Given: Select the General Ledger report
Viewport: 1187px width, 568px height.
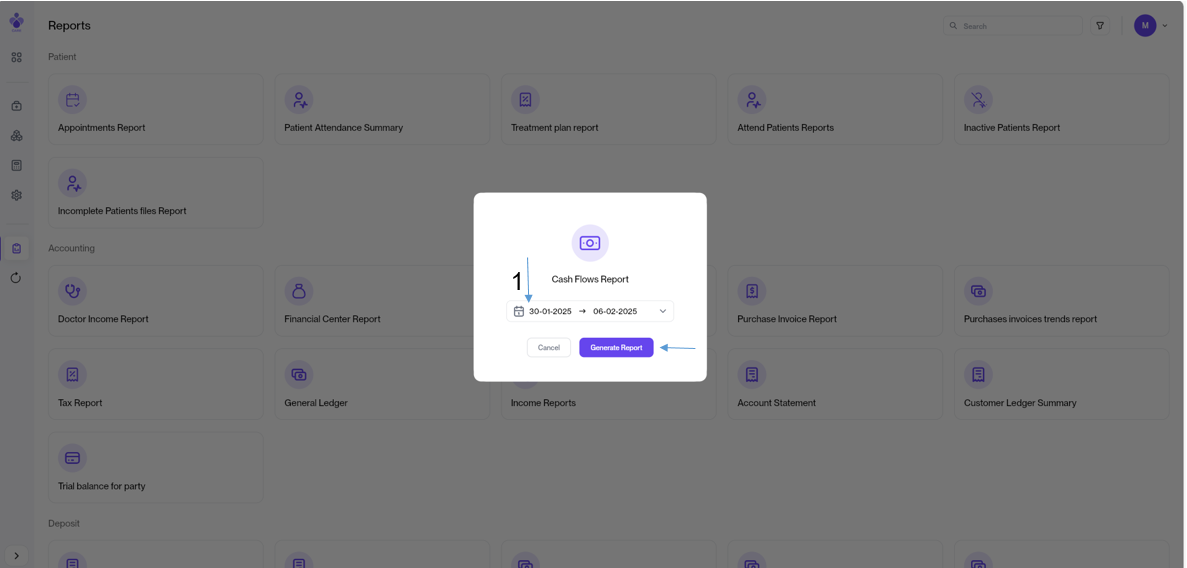Looking at the screenshot, I should click(x=381, y=385).
